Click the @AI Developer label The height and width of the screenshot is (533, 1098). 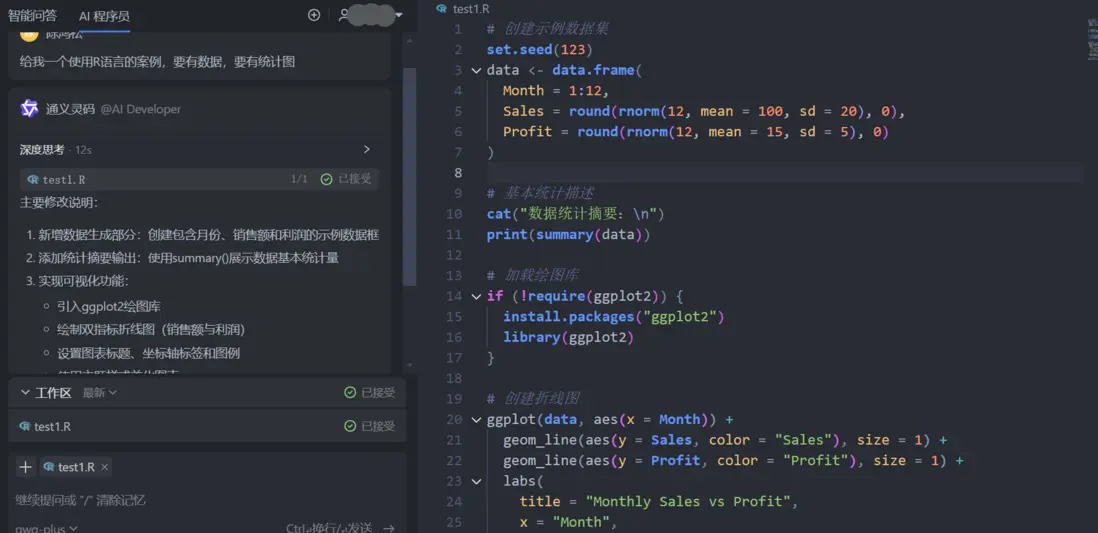tap(141, 109)
